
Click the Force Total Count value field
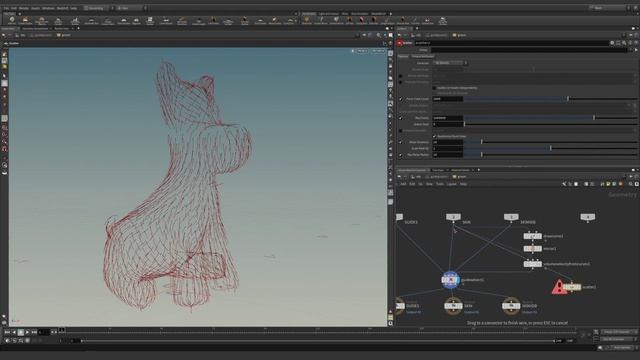pos(447,99)
